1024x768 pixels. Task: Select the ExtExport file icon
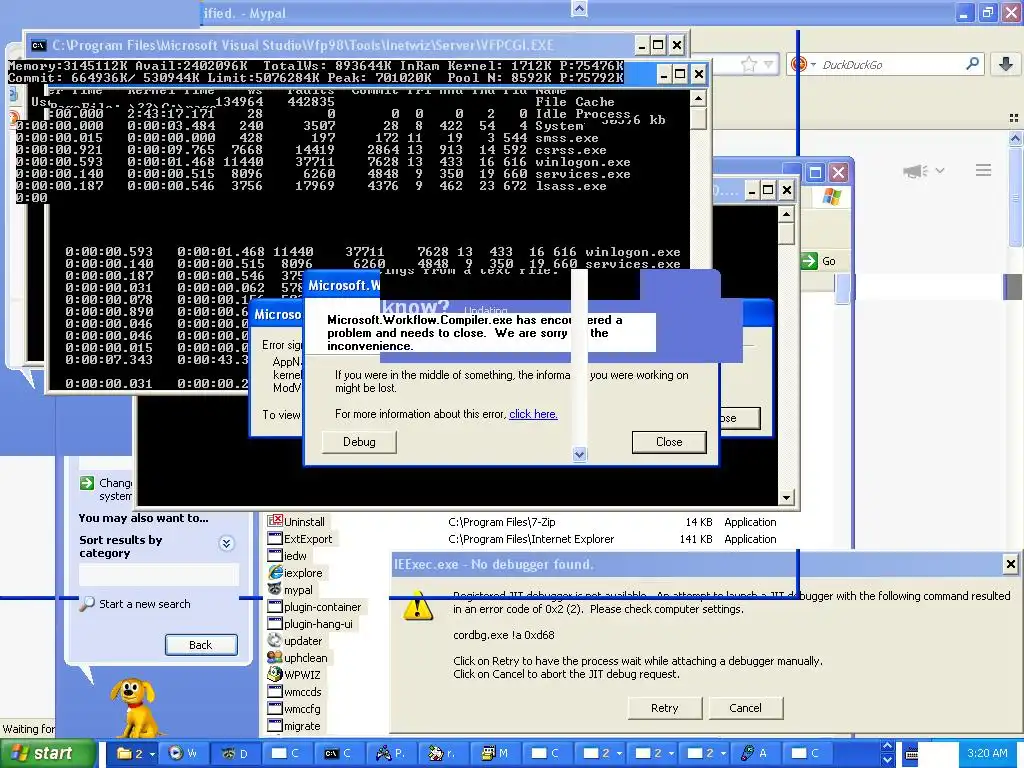274,539
